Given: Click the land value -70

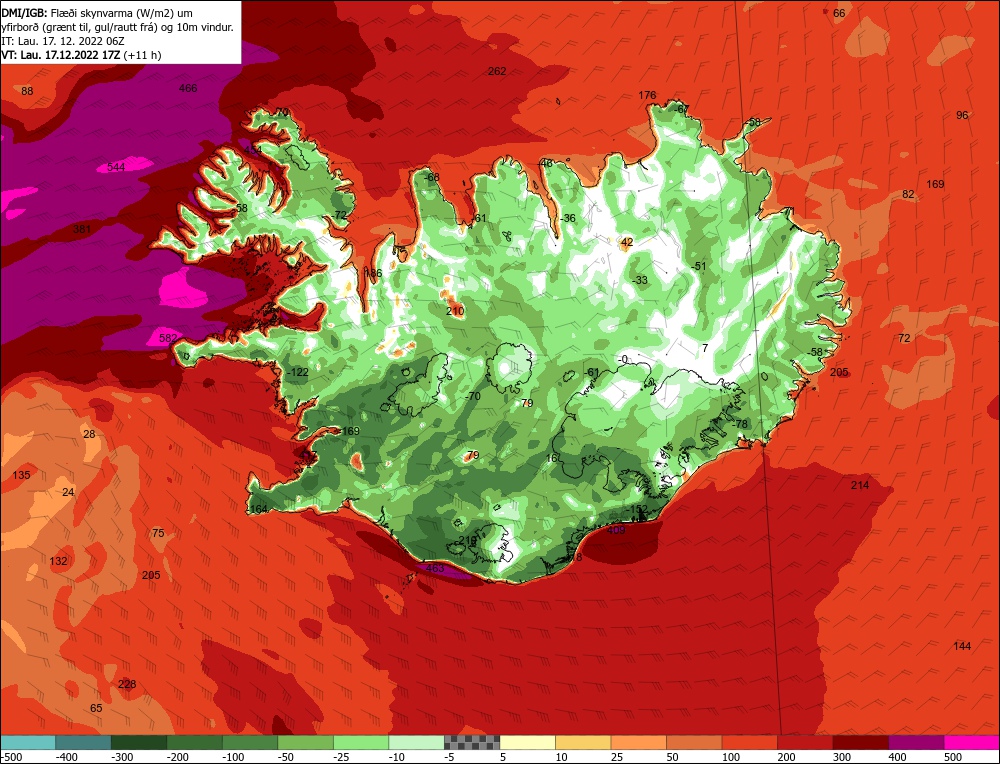Looking at the screenshot, I should coord(472,396).
